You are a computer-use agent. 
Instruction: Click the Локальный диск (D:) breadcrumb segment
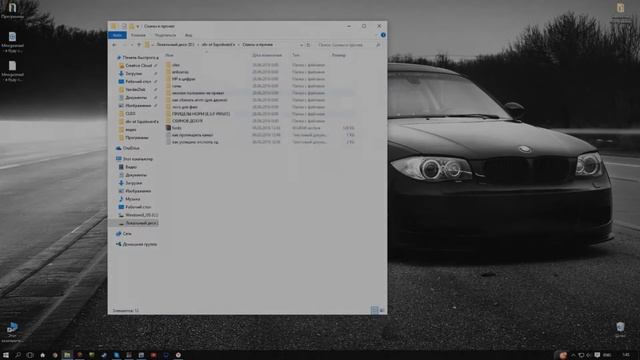click(176, 44)
